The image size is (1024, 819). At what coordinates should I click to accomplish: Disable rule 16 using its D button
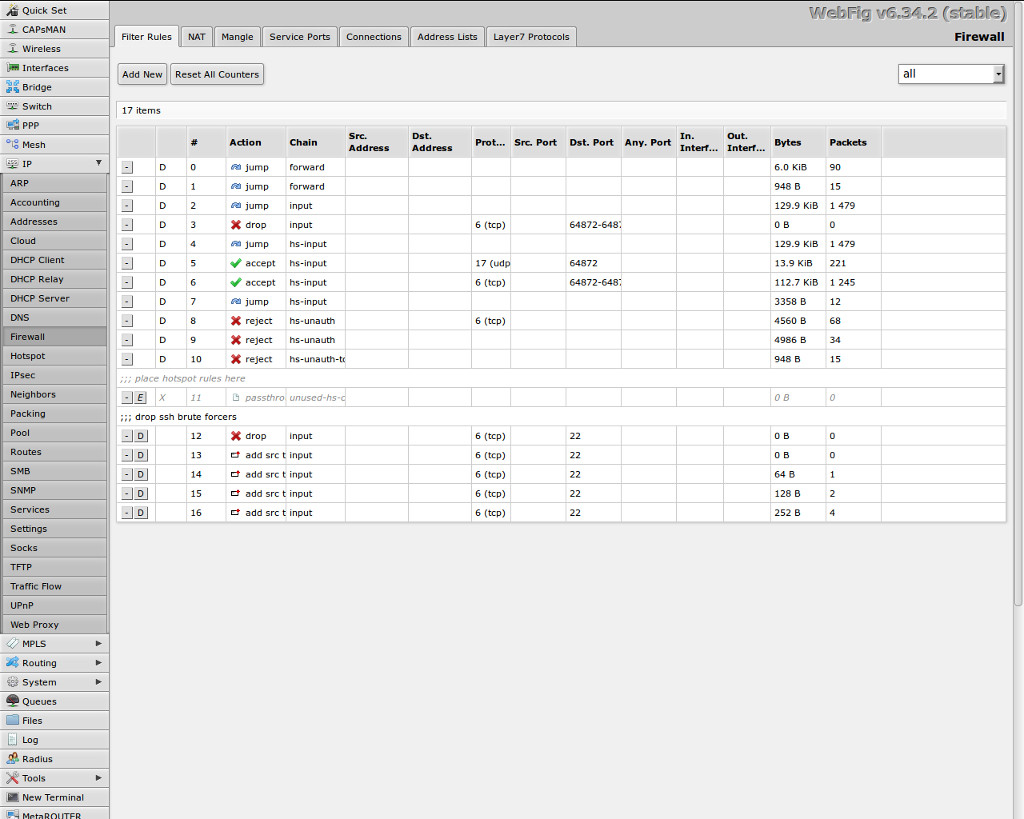[x=141, y=513]
